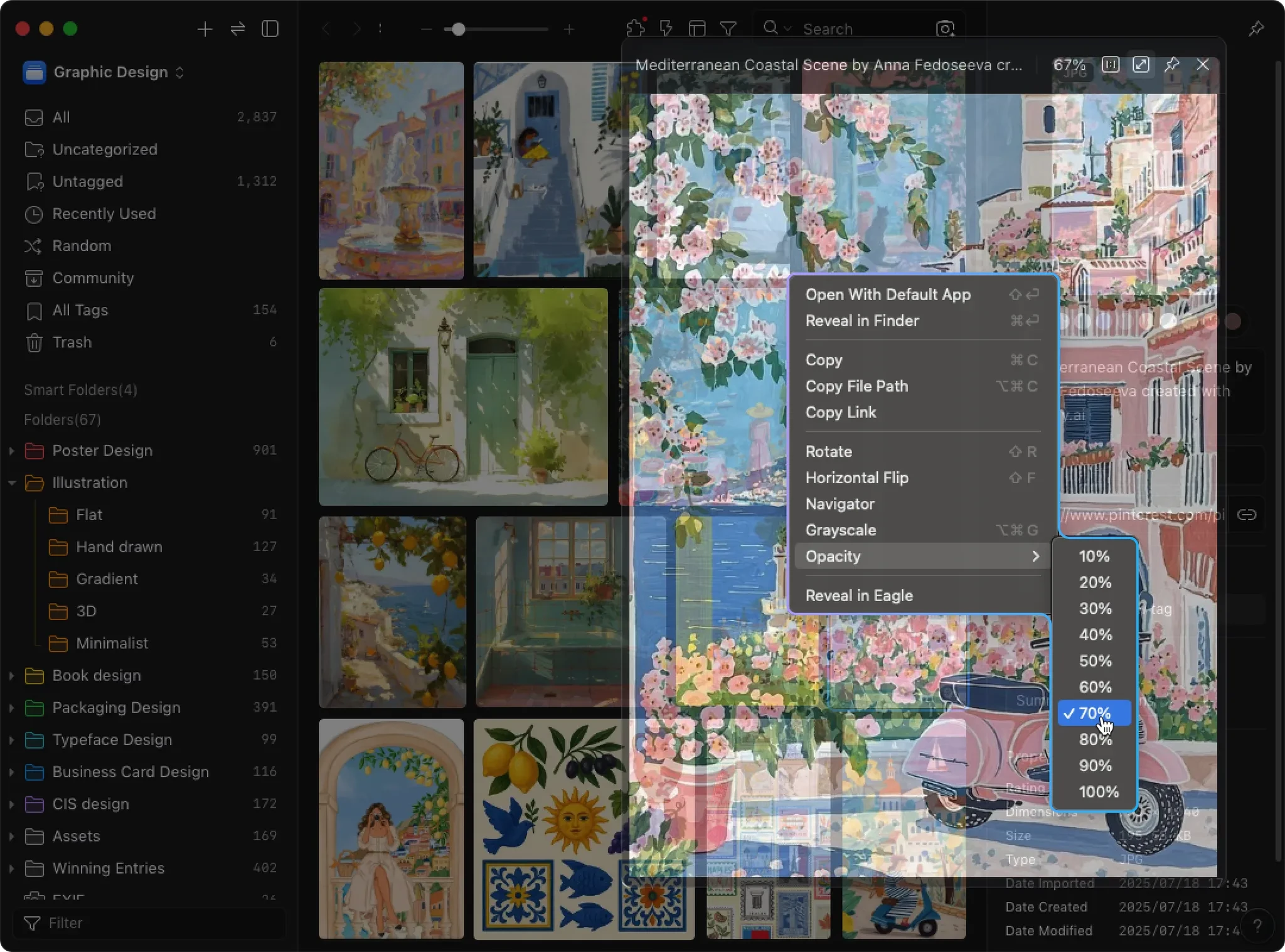This screenshot has width=1285, height=952.
Task: Go forward with the right arrow
Action: (x=356, y=29)
